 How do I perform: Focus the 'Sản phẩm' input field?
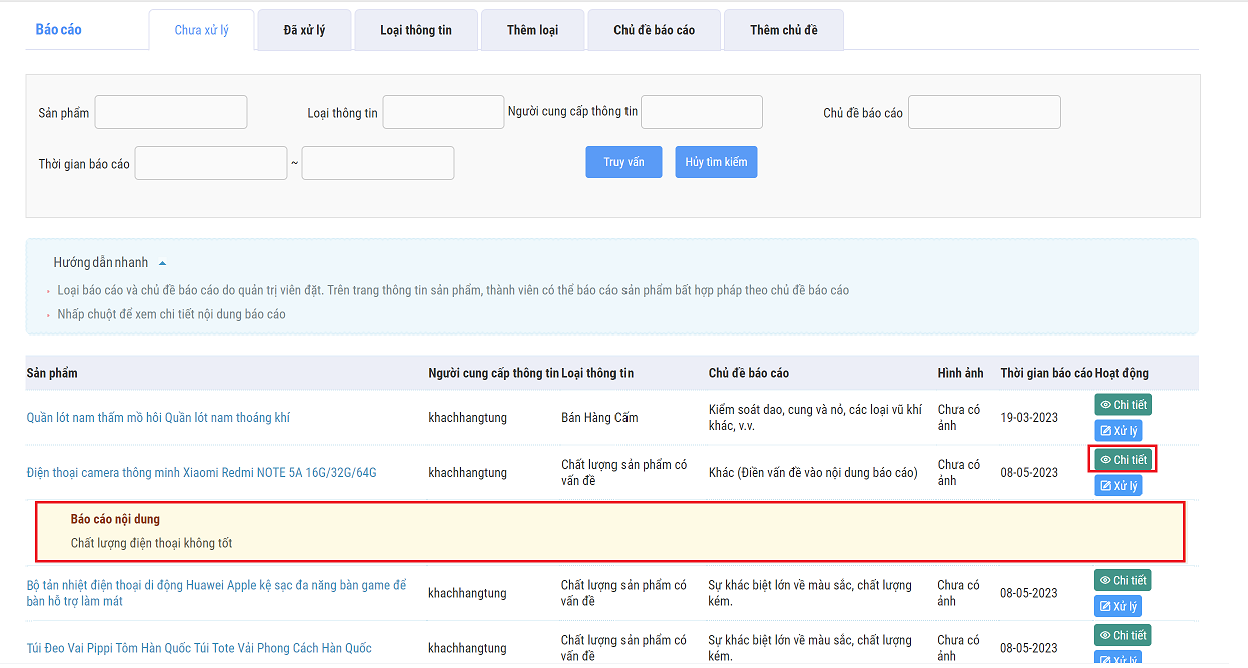[x=171, y=113]
